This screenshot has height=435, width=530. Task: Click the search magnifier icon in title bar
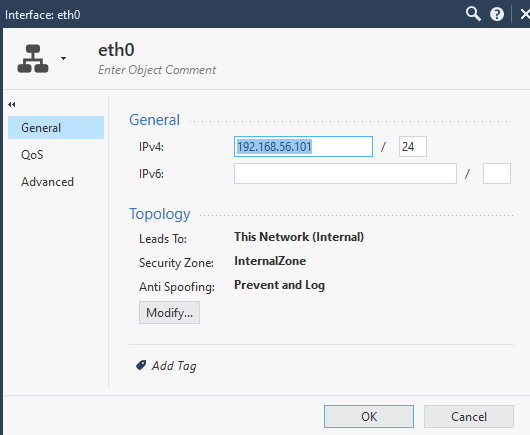[x=473, y=14]
